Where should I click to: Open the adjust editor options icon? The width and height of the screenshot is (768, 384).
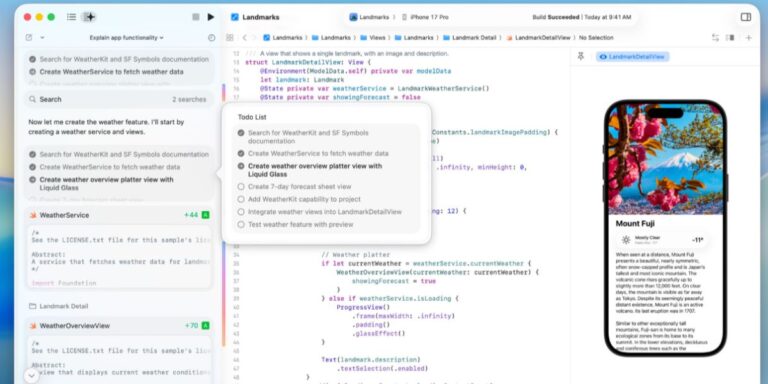click(x=730, y=38)
